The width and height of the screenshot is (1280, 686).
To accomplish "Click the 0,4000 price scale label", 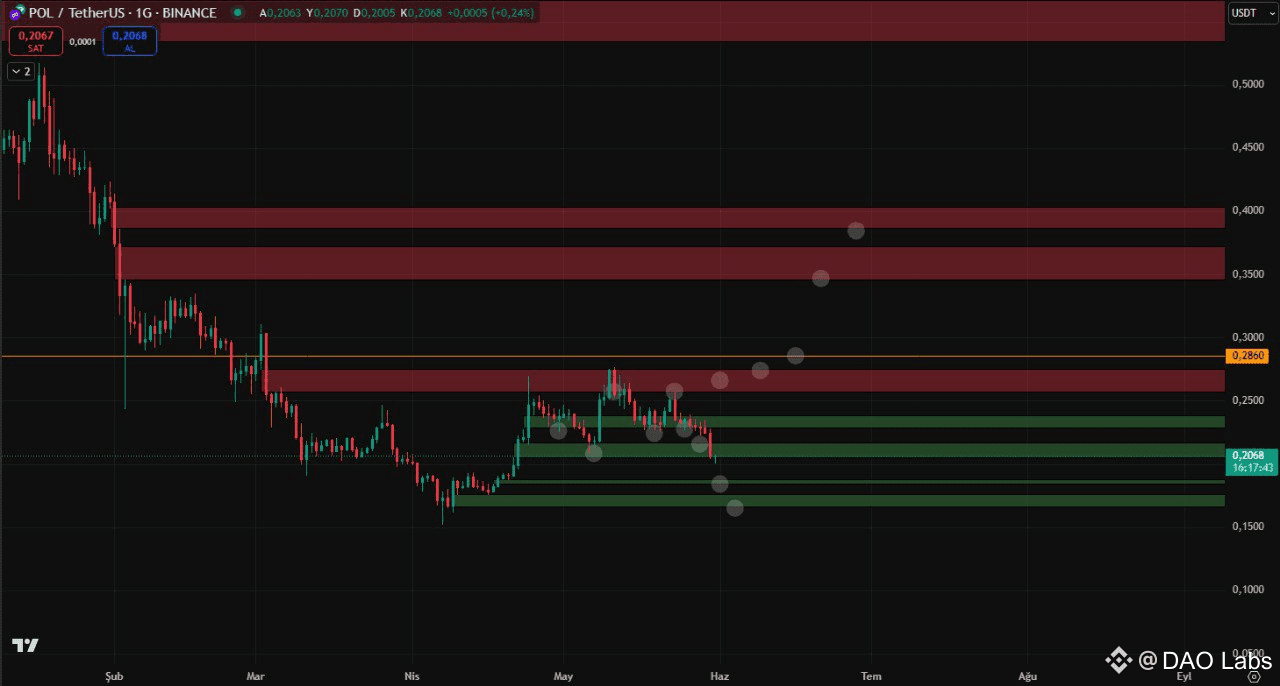I will click(1247, 210).
